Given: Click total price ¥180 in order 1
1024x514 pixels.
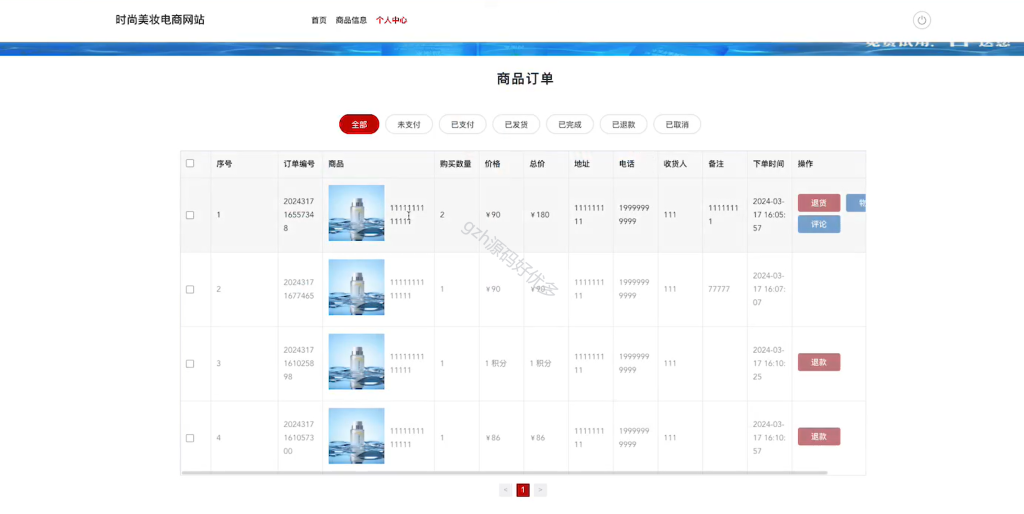Looking at the screenshot, I should [540, 215].
